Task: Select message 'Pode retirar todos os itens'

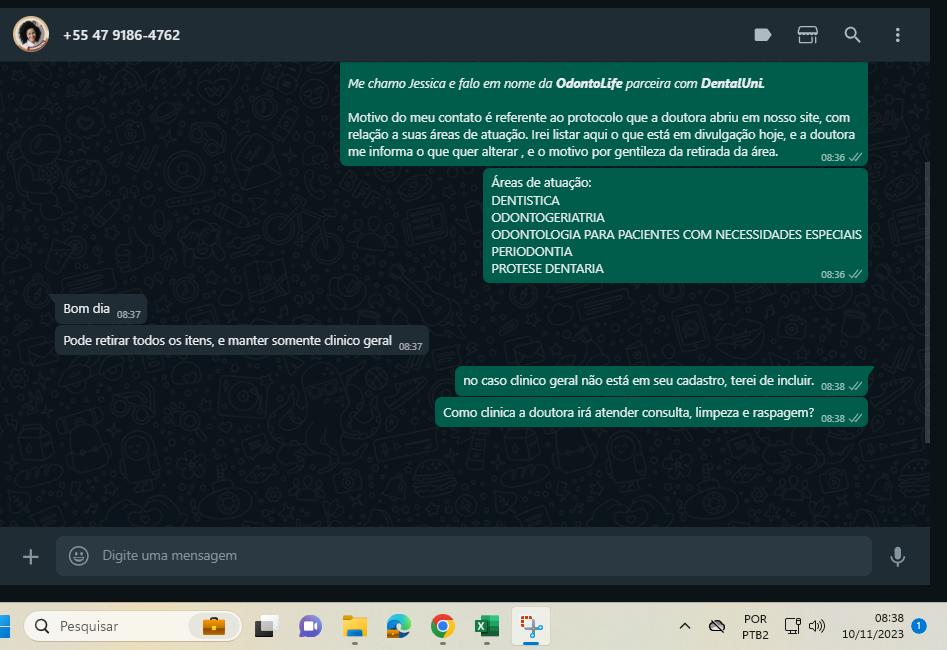Action: tap(242, 341)
